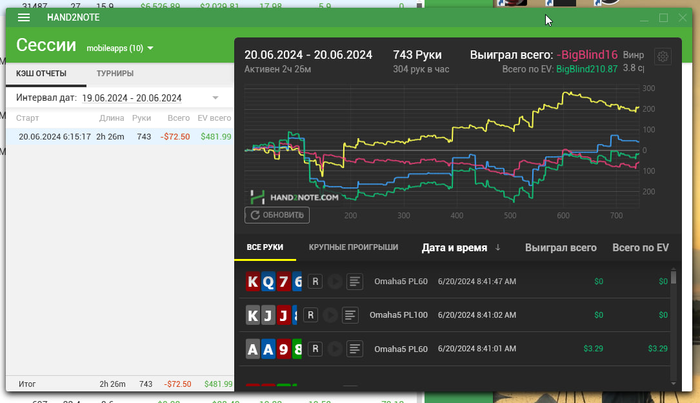This screenshot has width=700, height=403.
Task: Click R replayer icon for KJJ8 hand
Action: [x=310, y=315]
